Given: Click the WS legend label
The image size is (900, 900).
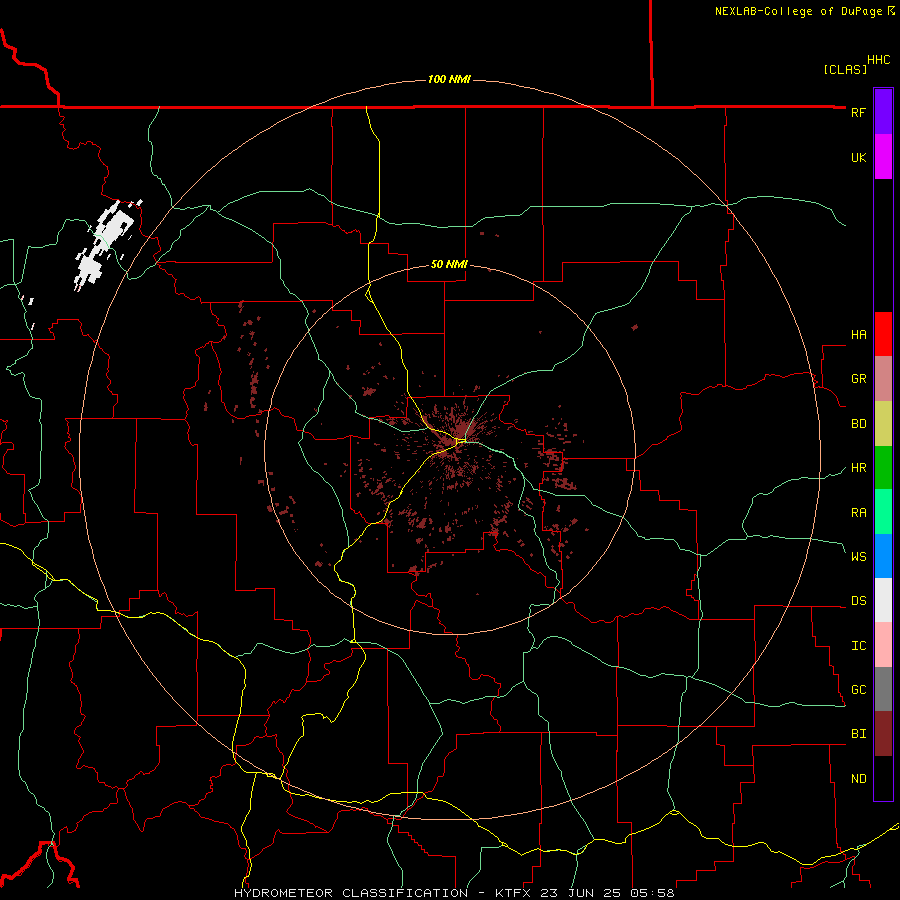Looking at the screenshot, I should [x=858, y=556].
